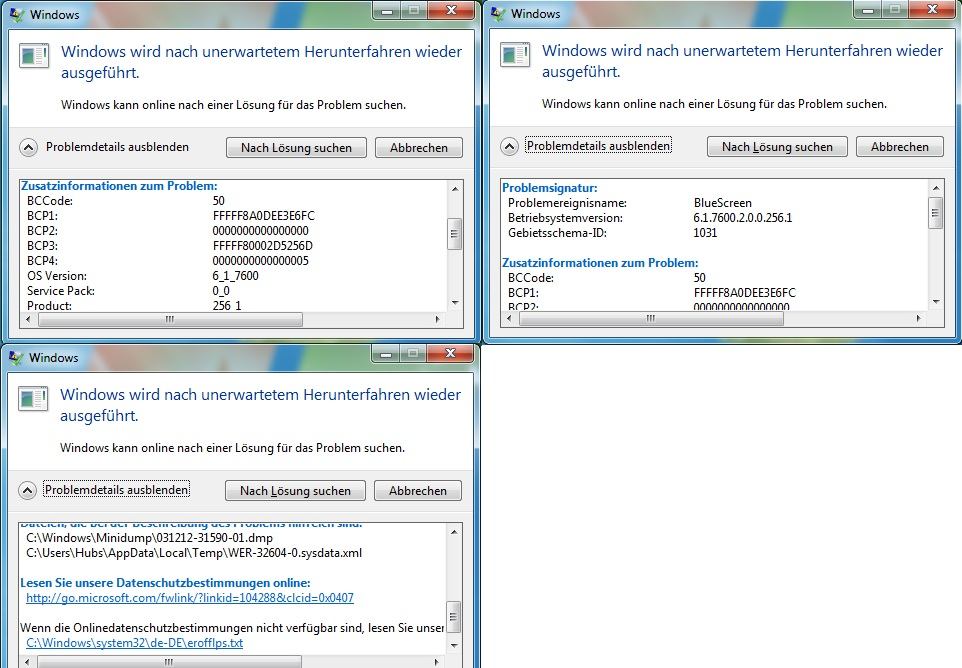Click scroll-down arrow in Problemsignatur details box
962x668 pixels.
pyautogui.click(x=936, y=301)
